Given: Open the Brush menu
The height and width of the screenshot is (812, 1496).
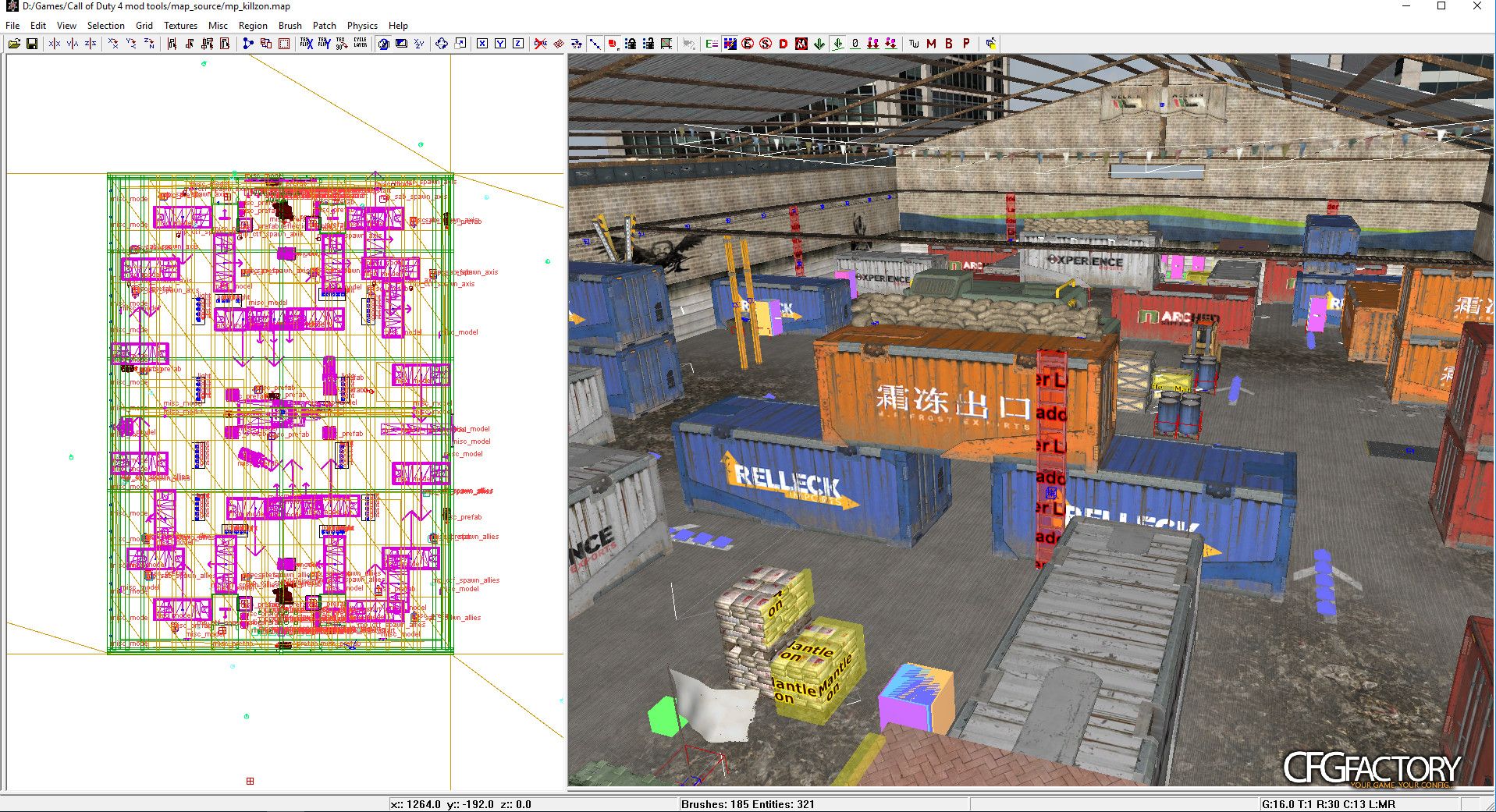Looking at the screenshot, I should tap(290, 25).
